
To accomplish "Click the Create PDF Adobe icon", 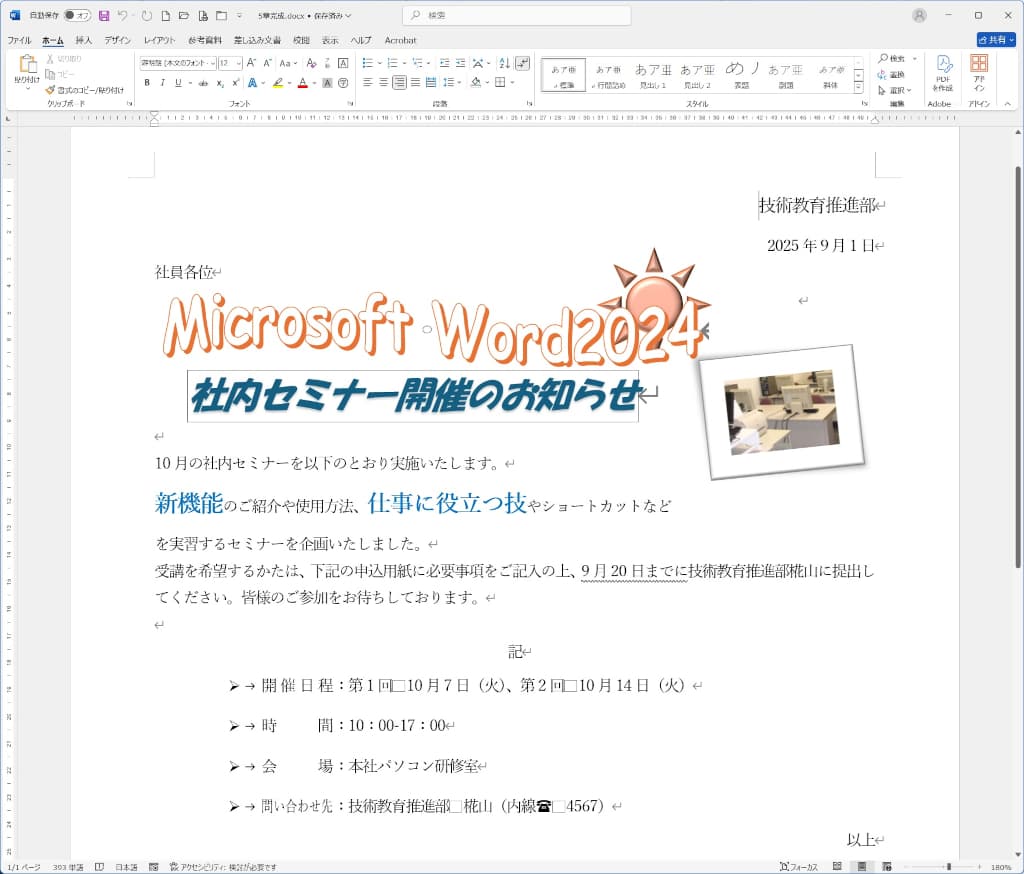I will click(x=942, y=72).
